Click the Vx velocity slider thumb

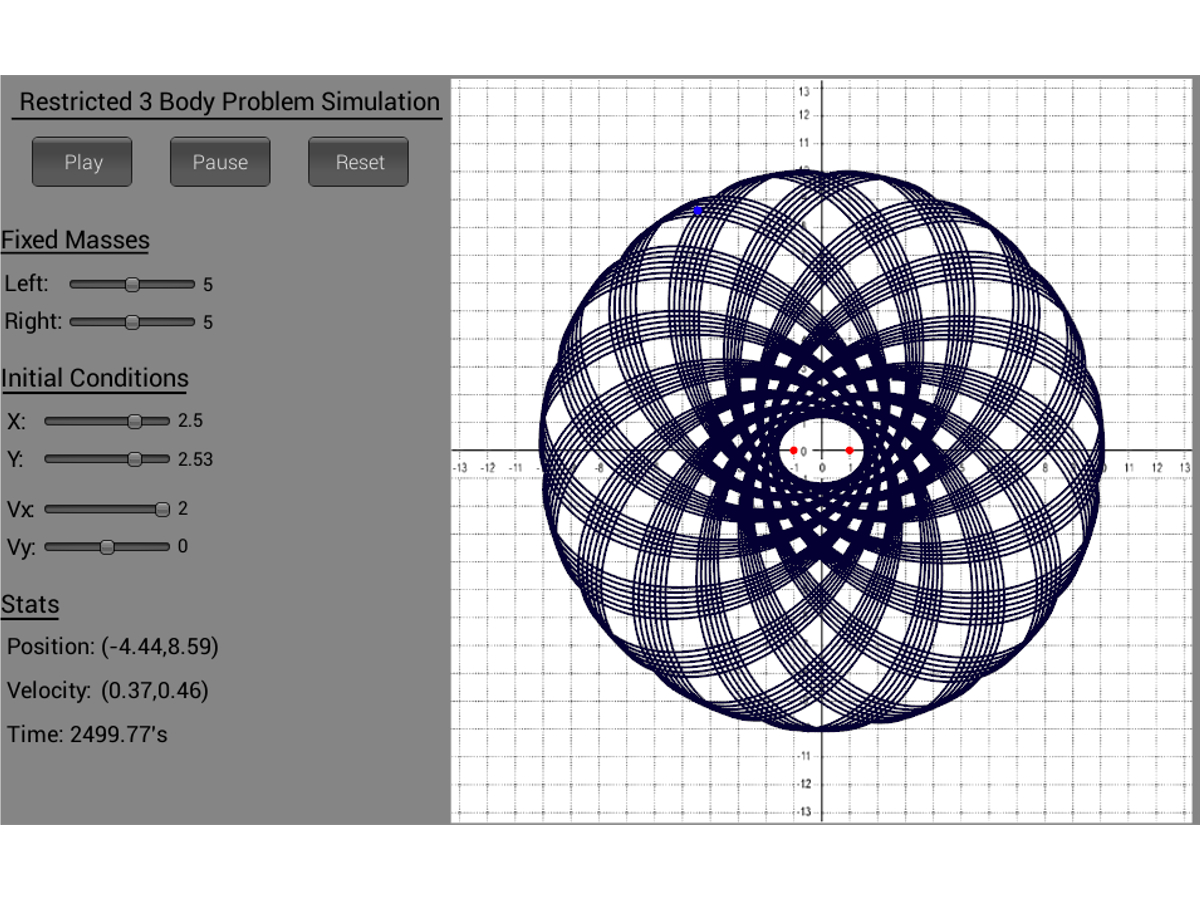coord(162,509)
